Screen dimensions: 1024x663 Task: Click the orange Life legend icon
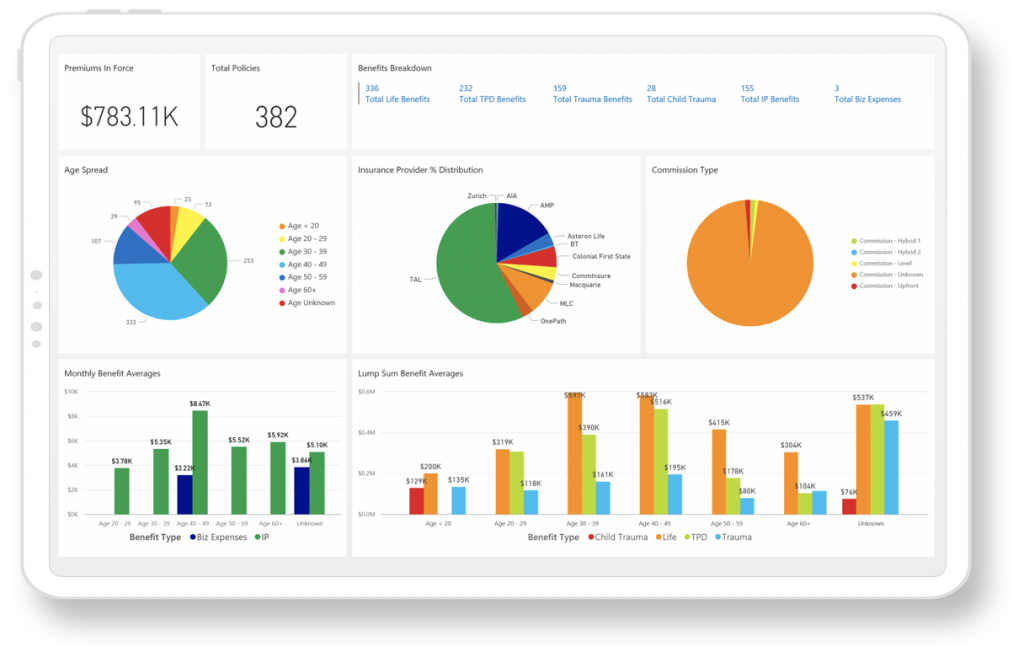[658, 536]
